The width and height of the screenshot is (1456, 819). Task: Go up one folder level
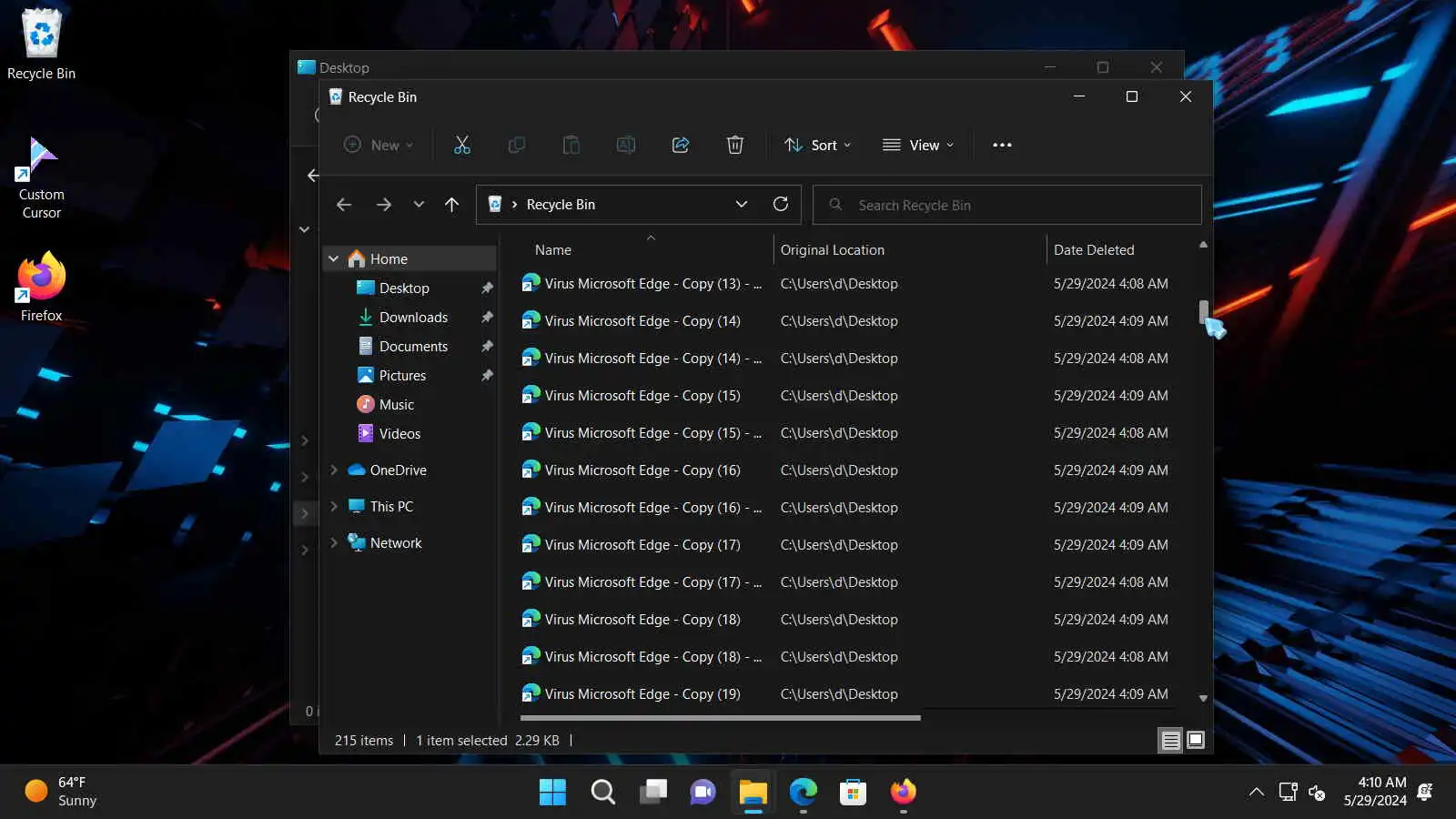click(451, 205)
